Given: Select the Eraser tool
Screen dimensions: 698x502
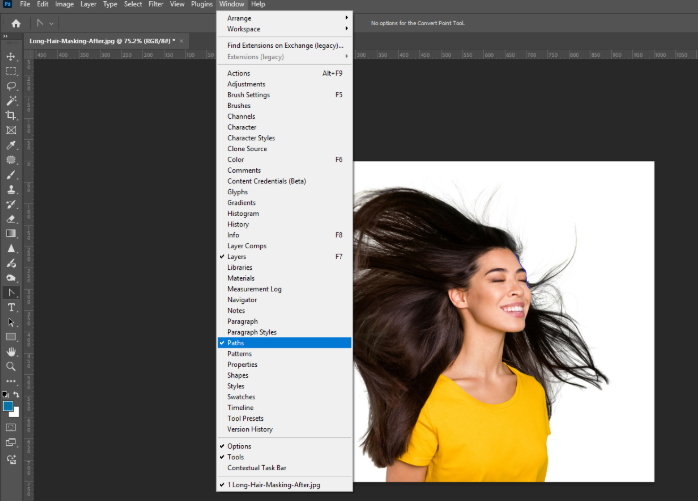Looking at the screenshot, I should [x=11, y=219].
